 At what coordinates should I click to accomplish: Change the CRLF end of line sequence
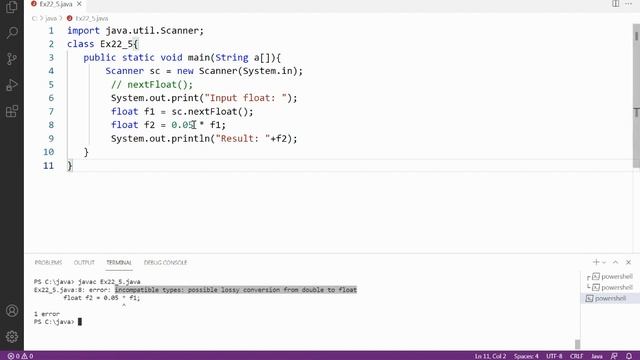click(x=576, y=356)
